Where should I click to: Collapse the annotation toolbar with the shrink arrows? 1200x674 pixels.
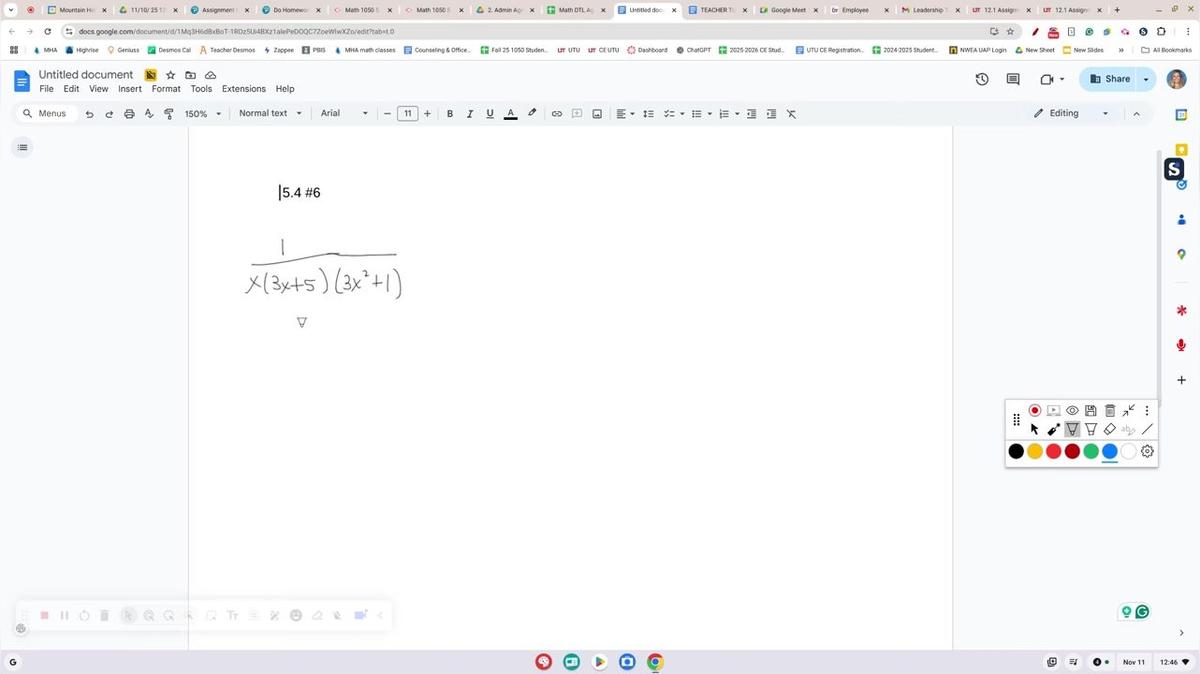point(1128,410)
